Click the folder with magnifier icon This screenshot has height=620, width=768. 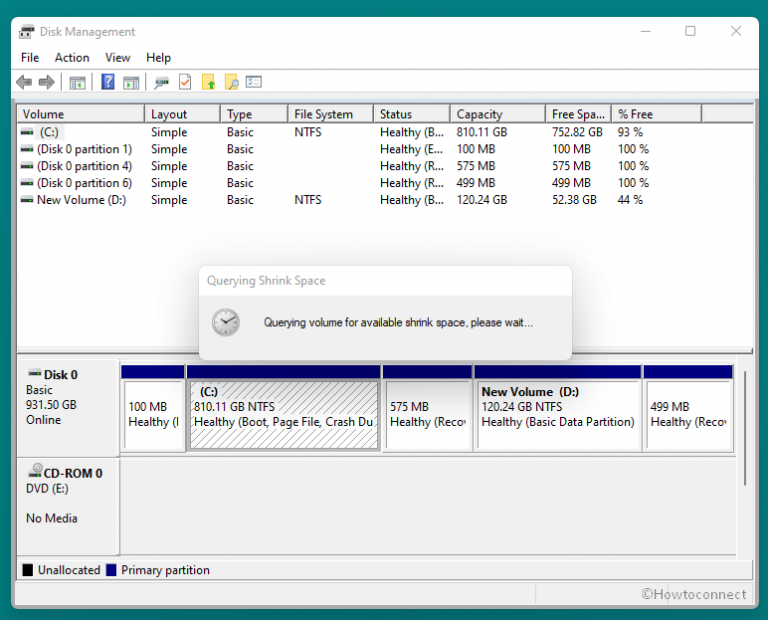tap(231, 83)
